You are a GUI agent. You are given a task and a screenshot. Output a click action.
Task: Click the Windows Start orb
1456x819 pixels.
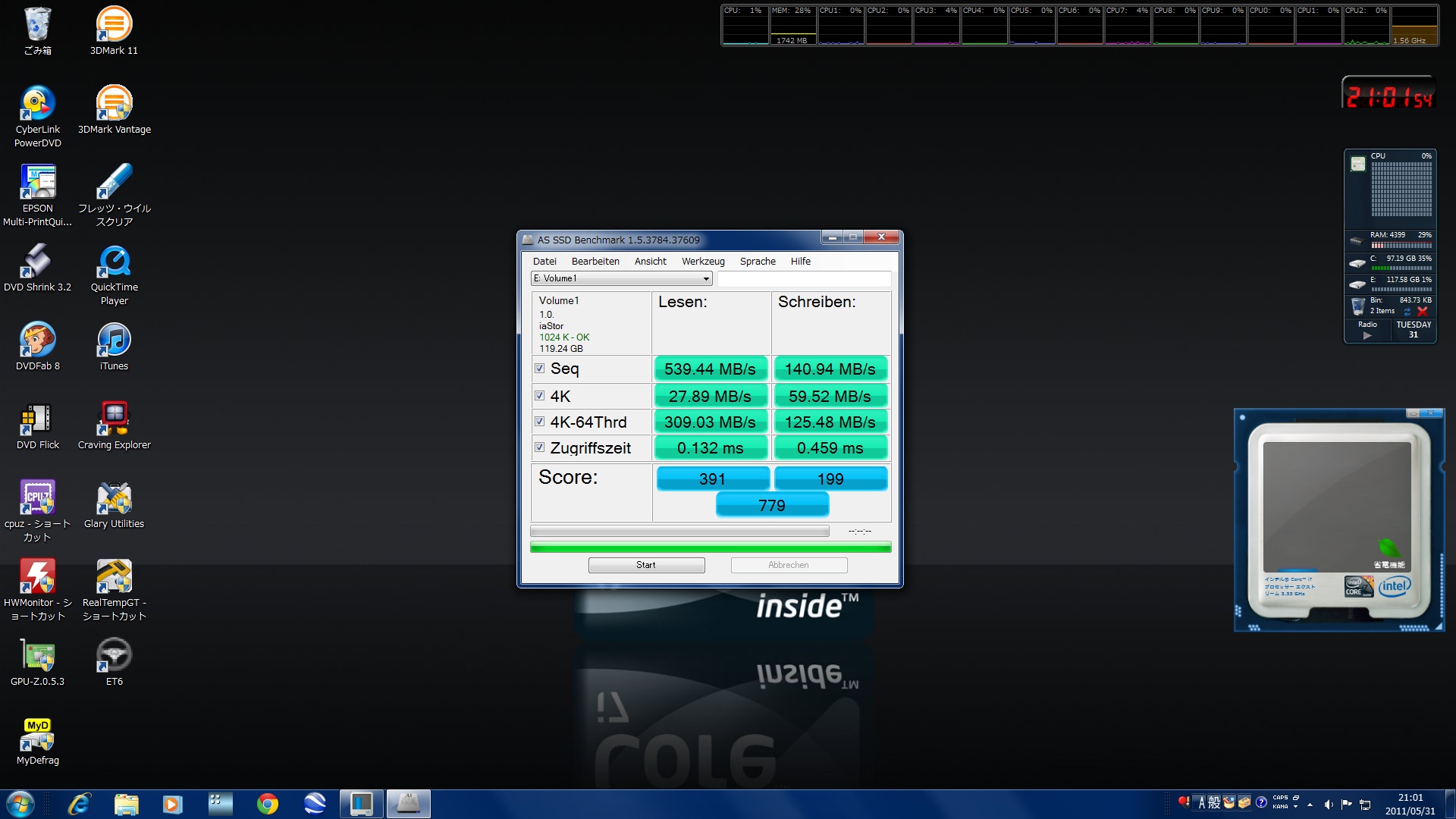tap(20, 804)
